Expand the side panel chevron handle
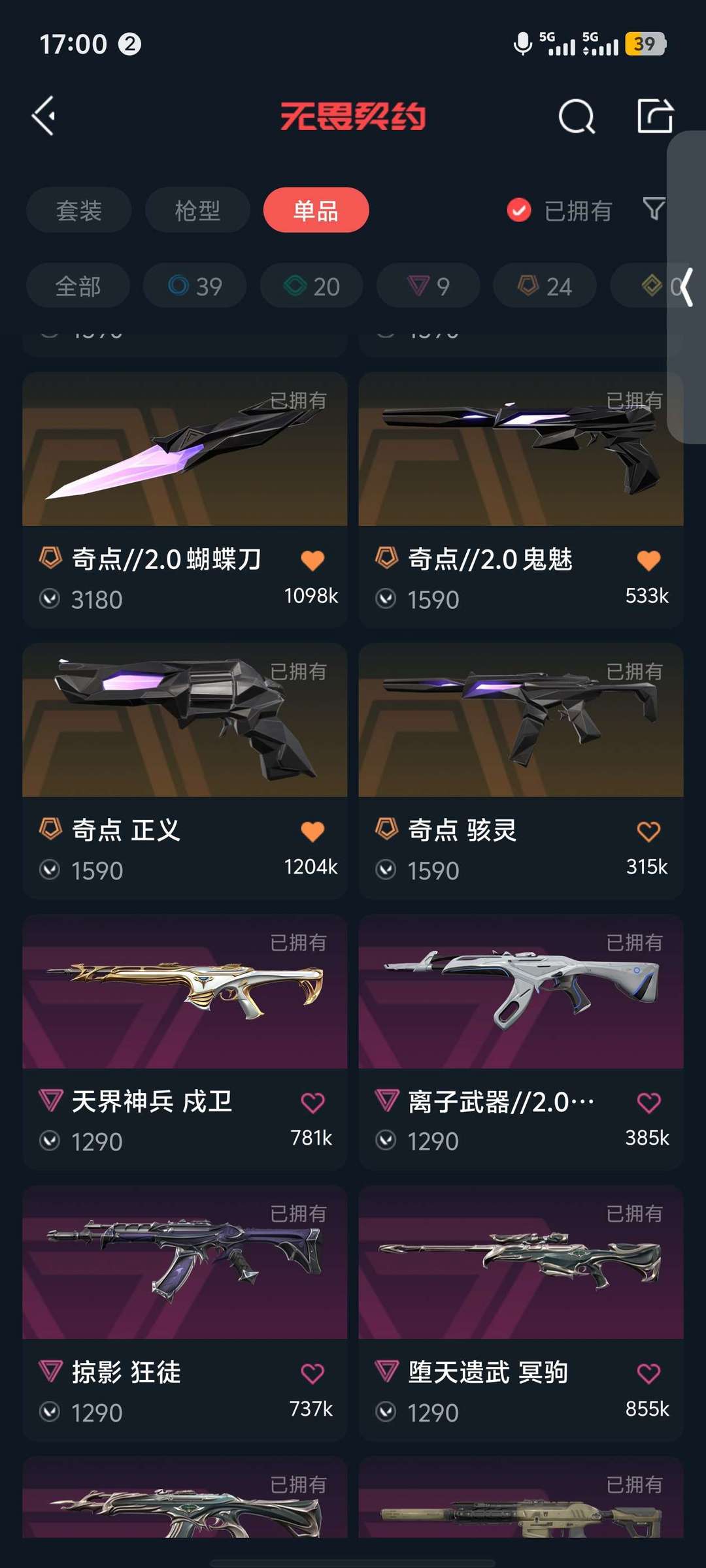 686,287
